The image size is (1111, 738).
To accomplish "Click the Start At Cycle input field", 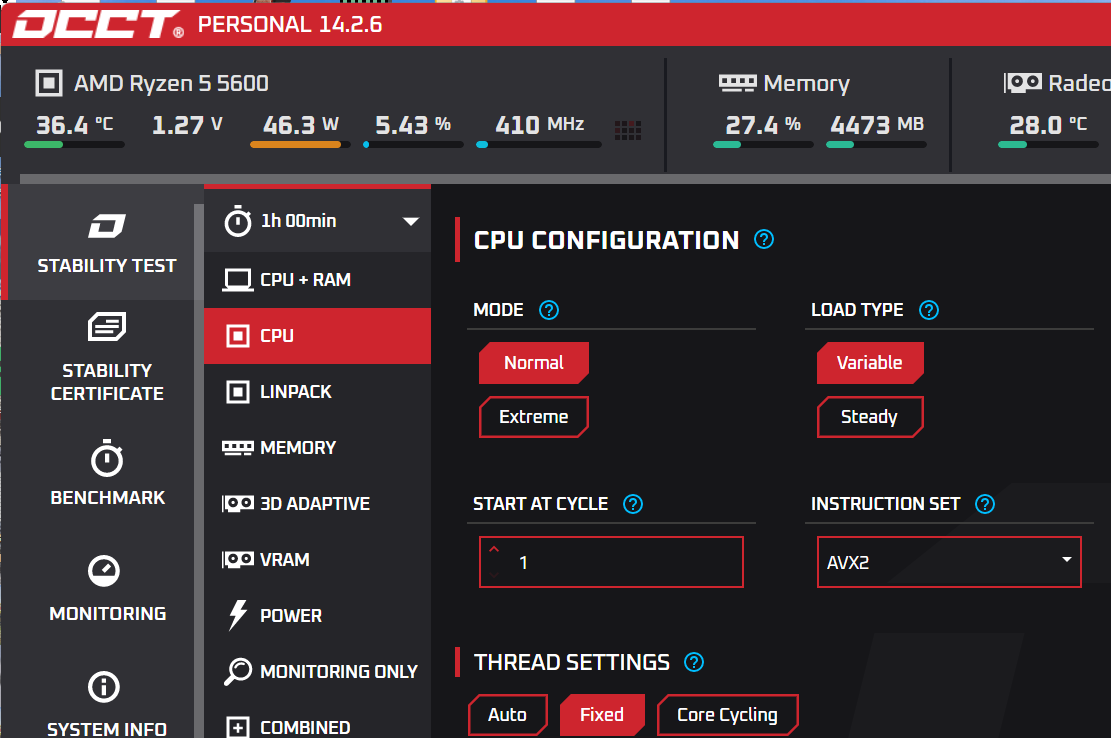I will pyautogui.click(x=611, y=562).
